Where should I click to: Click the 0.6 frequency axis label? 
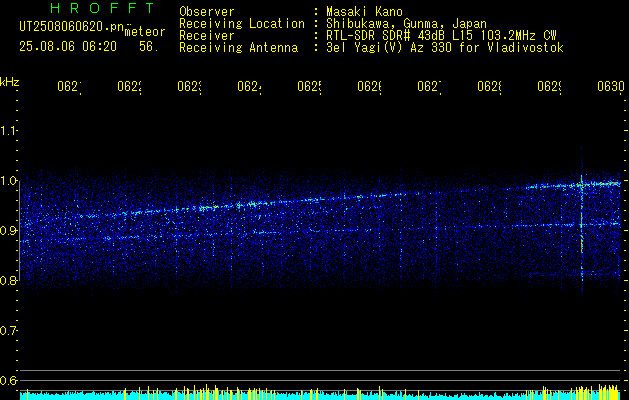[8, 380]
